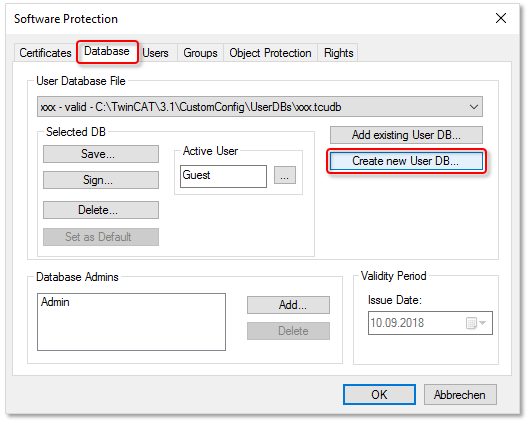Open the Groups tab

pos(200,53)
